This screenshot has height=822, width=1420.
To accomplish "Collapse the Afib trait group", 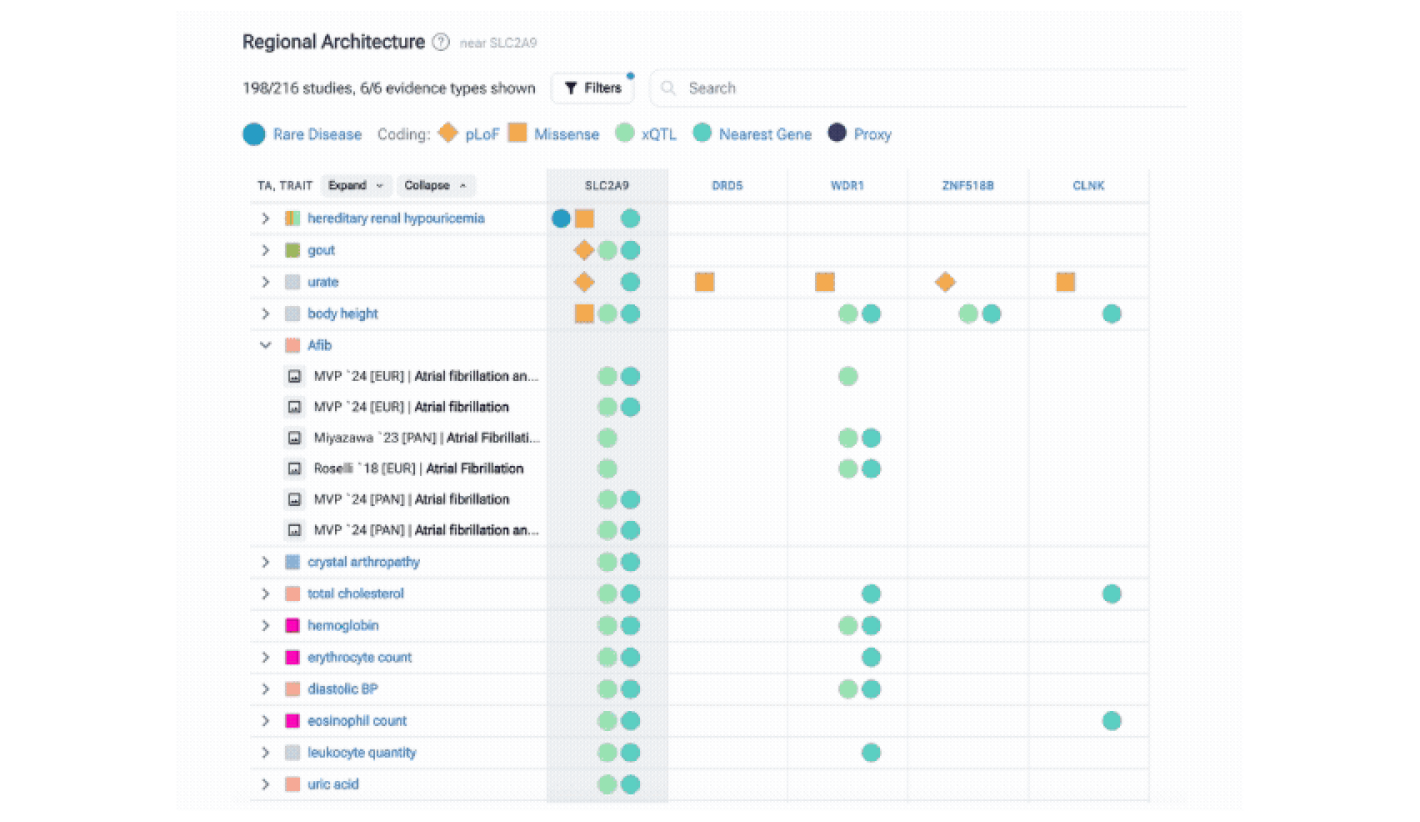I will point(265,345).
